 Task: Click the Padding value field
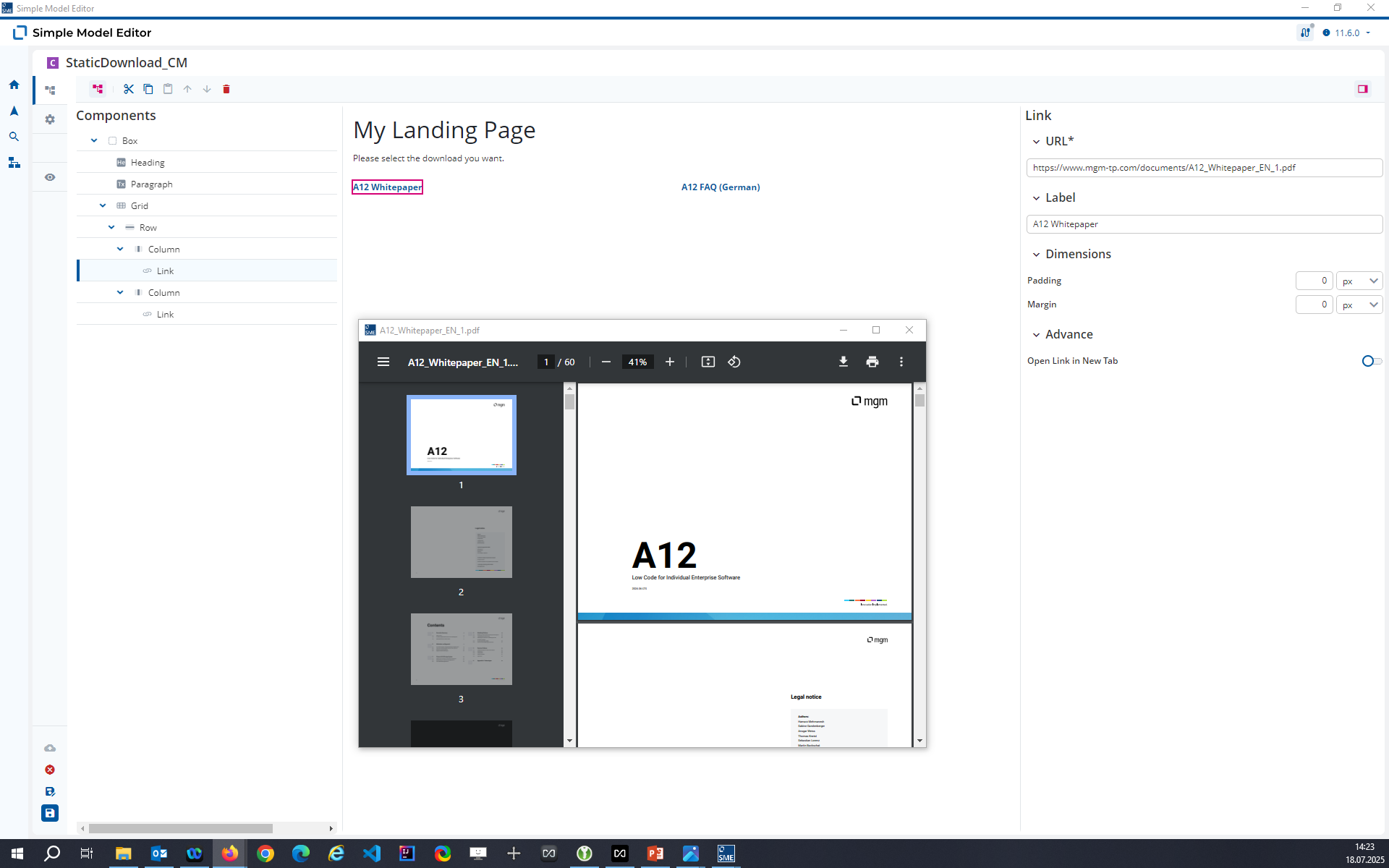tap(1314, 281)
